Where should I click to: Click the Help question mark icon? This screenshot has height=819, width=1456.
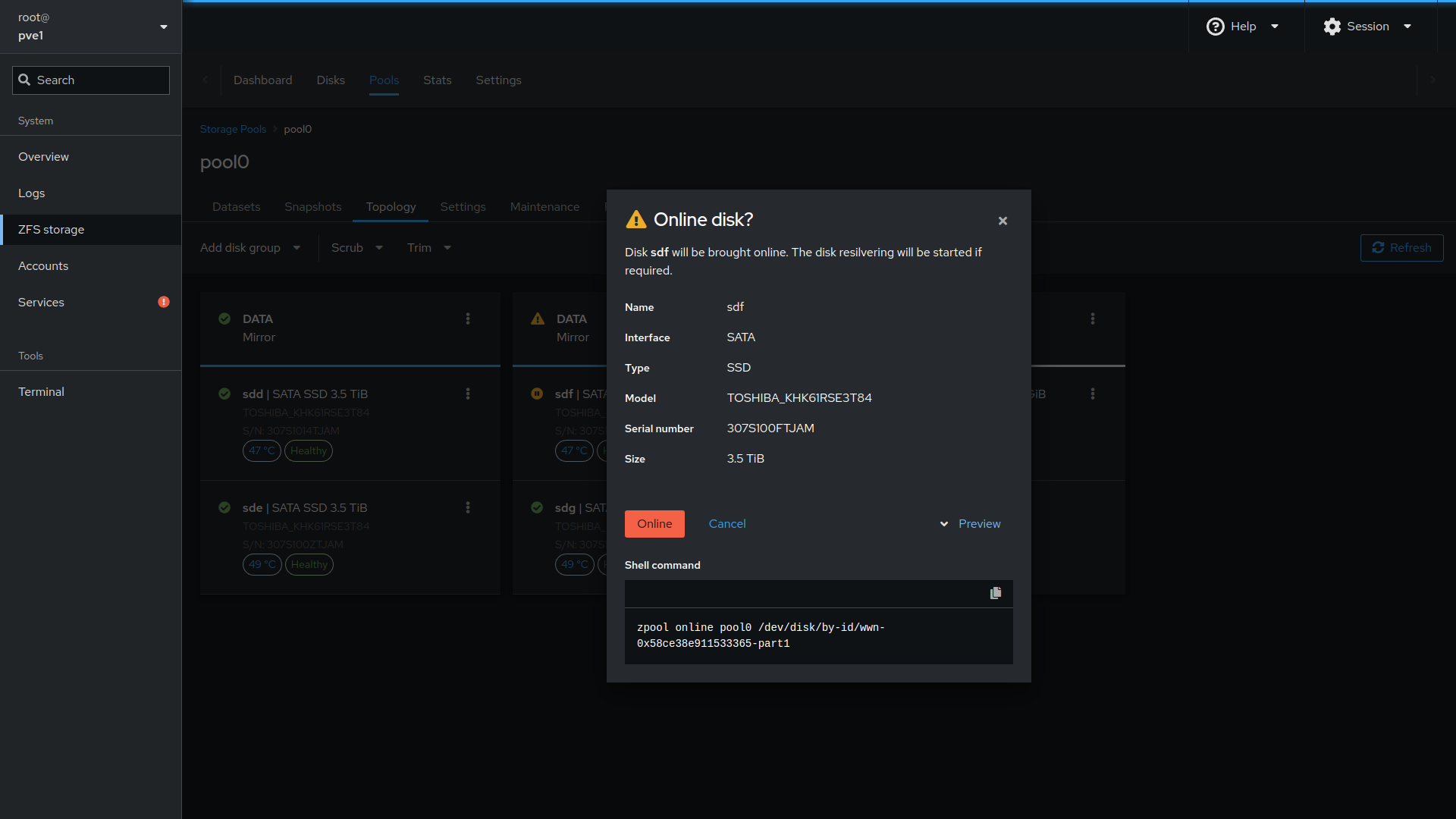pyautogui.click(x=1215, y=27)
